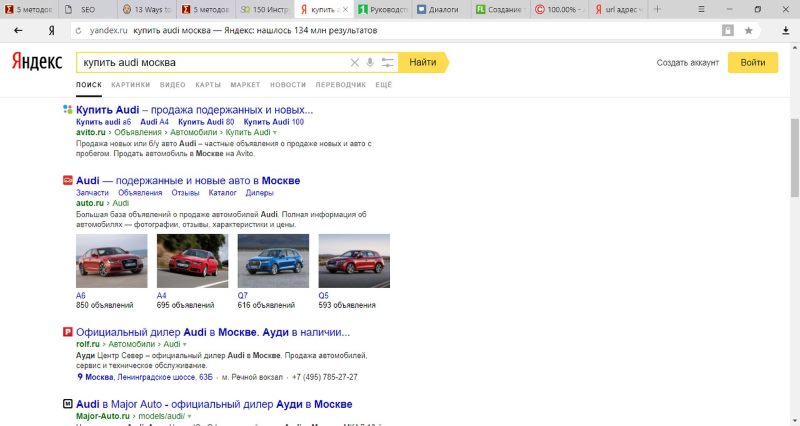Screen dimensions: 800x426
Task: Click the Создать аккаунт link
Action: (x=687, y=63)
